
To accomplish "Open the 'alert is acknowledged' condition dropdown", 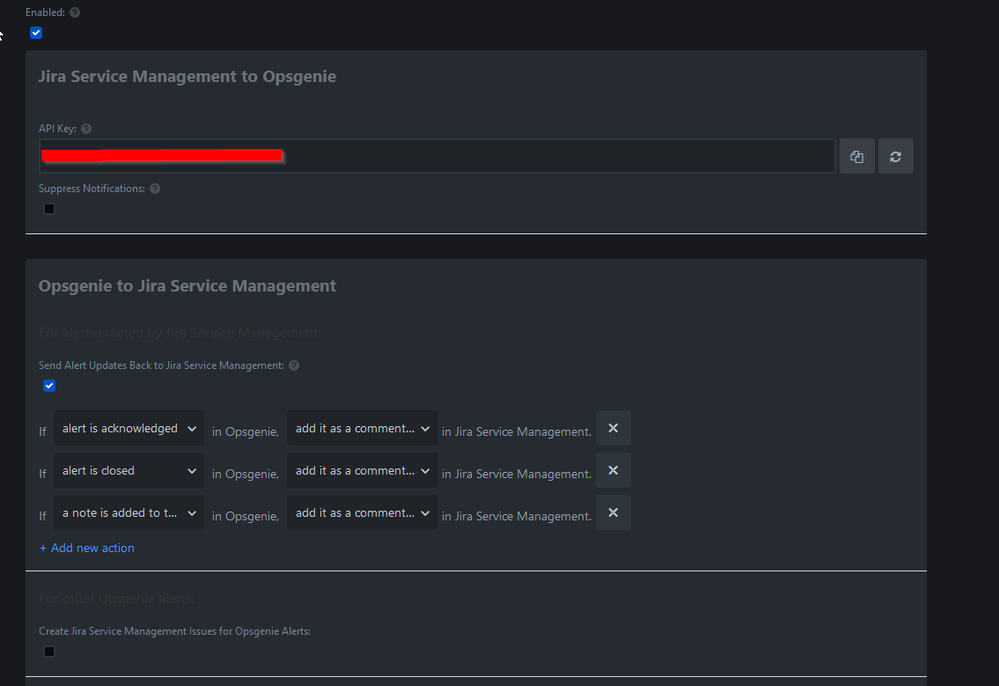I will (129, 429).
